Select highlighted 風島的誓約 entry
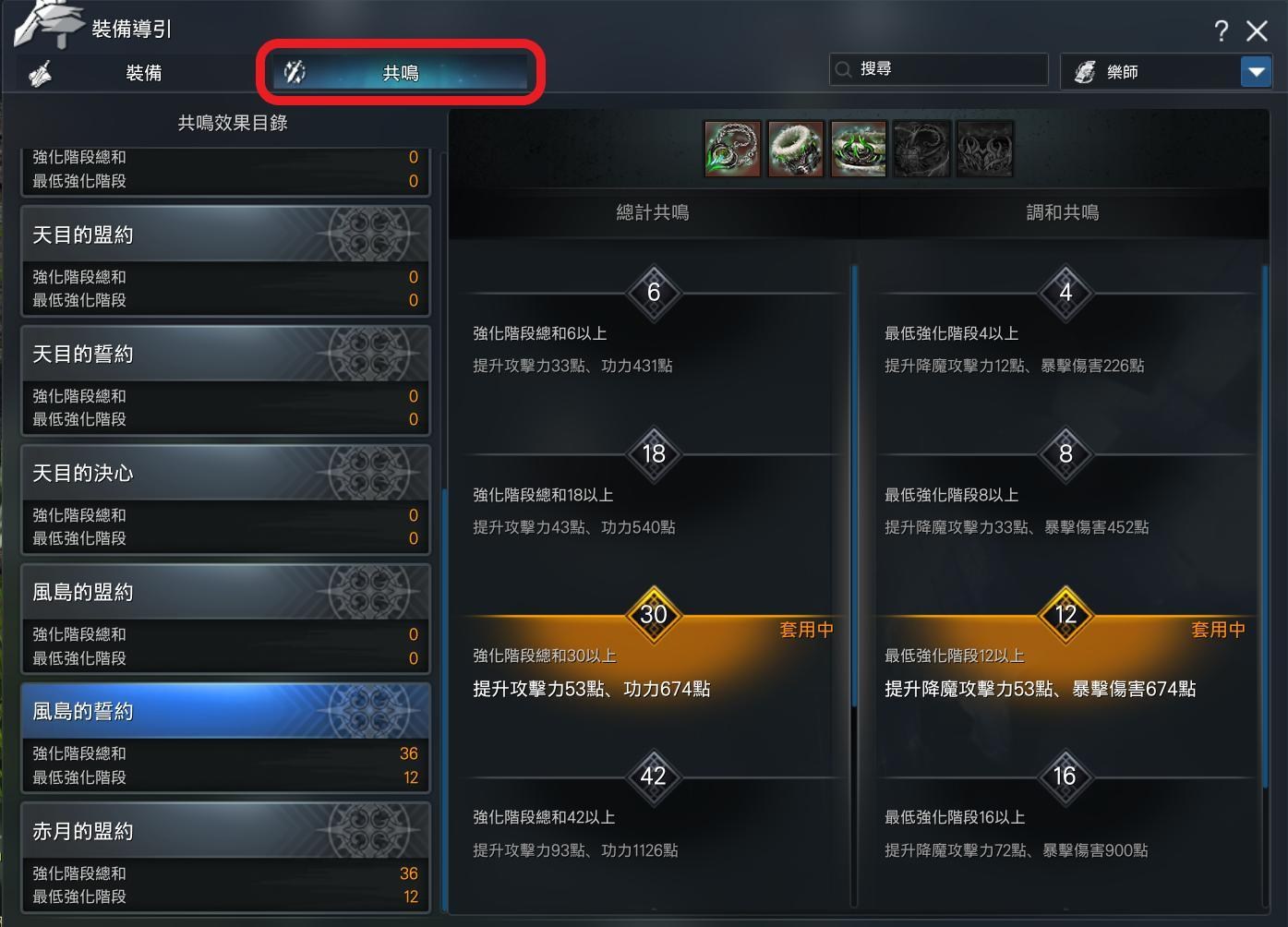This screenshot has width=1288, height=927. 225,738
